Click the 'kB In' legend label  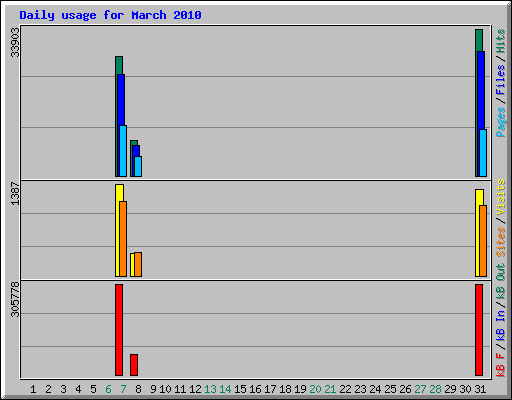(501, 326)
